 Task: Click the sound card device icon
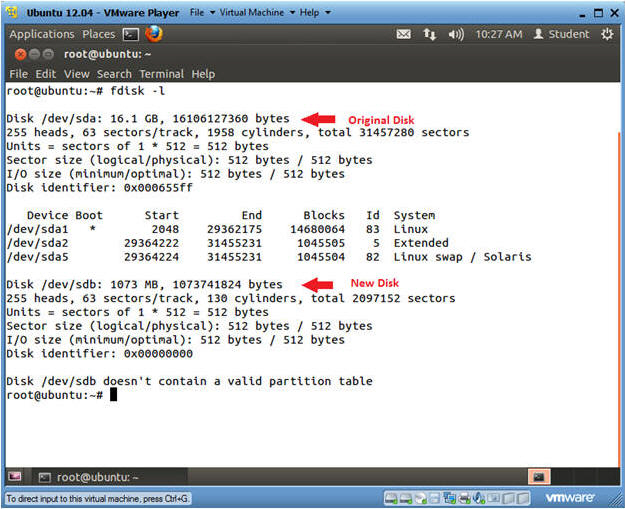[479, 498]
